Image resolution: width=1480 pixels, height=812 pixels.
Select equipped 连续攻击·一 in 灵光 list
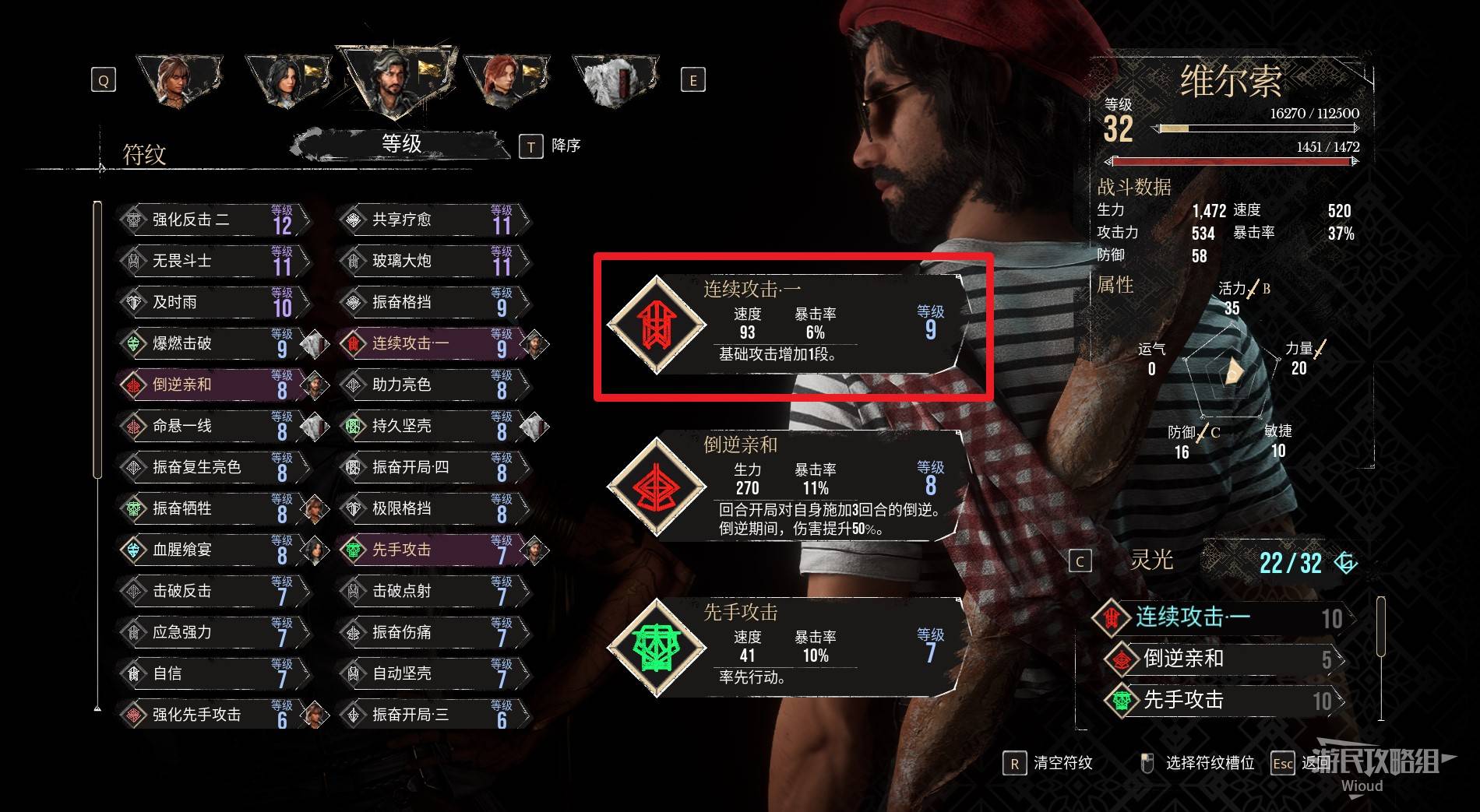1225,617
